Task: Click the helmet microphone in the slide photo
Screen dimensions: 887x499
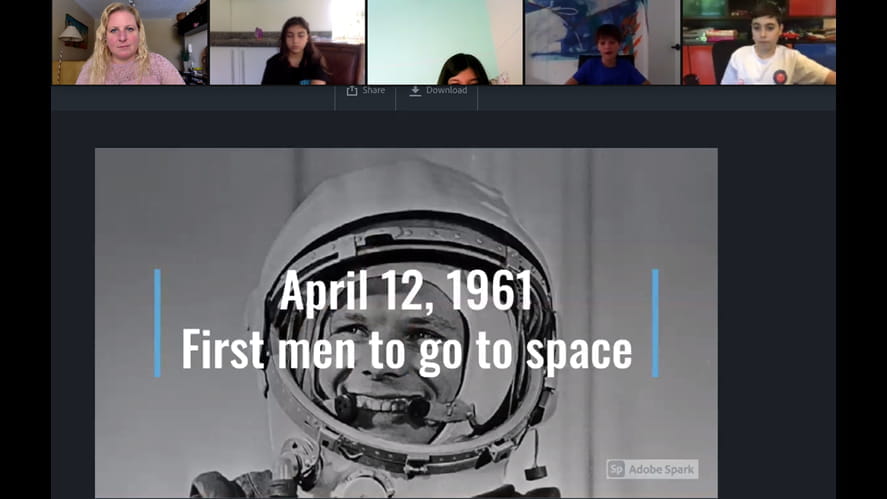Action: pyautogui.click(x=347, y=408)
